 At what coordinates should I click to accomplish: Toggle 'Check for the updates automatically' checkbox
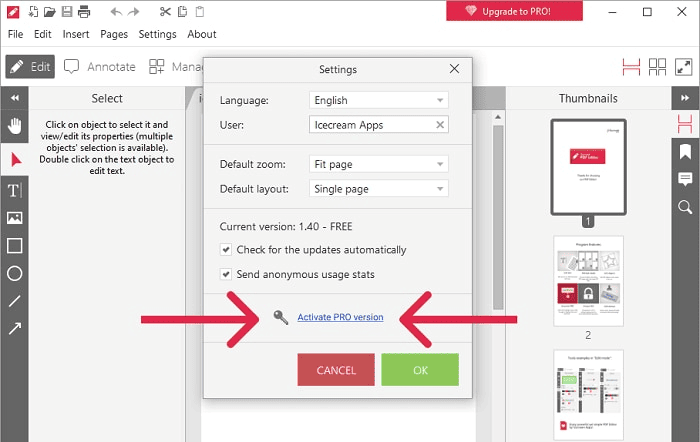226,250
